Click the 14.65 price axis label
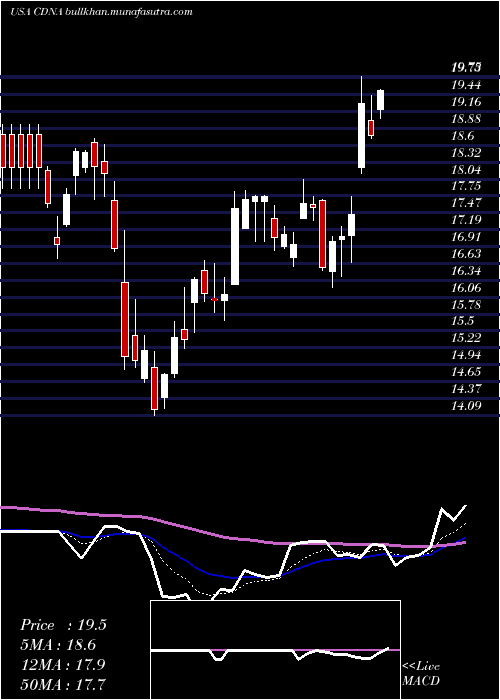The height and width of the screenshot is (700, 500). tap(466, 372)
